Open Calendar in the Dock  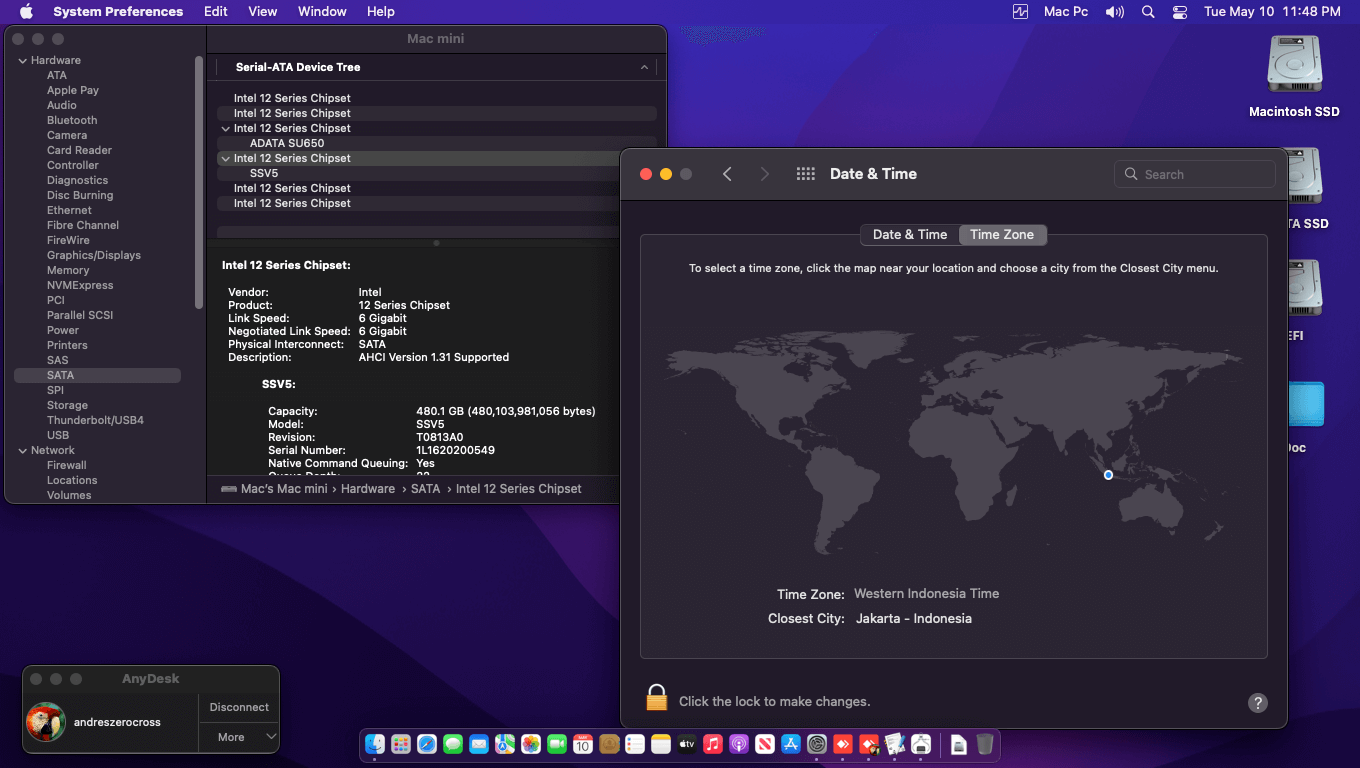pyautogui.click(x=583, y=744)
